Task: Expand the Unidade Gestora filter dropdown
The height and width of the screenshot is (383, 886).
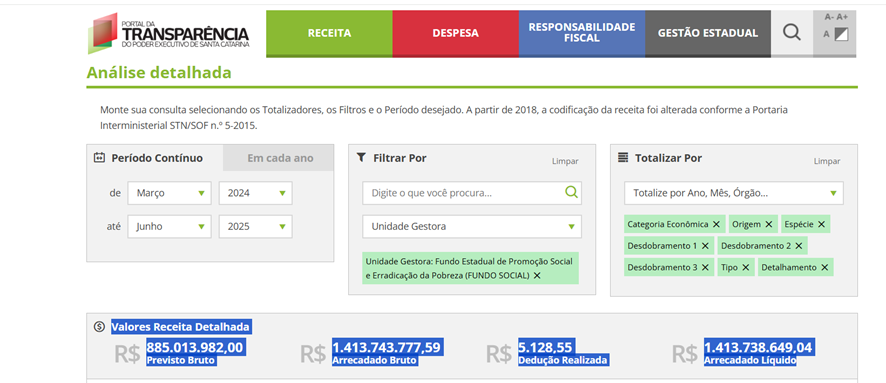Action: [x=472, y=227]
